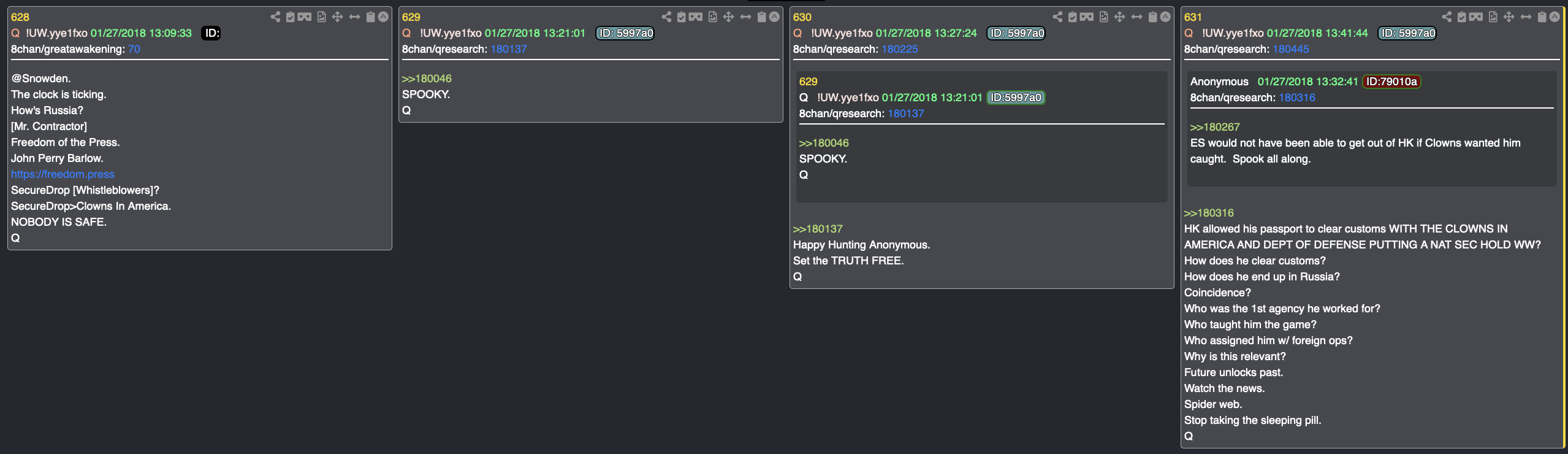Click the clipboard icon on post 629
The width and height of the screenshot is (1568, 454).
pyautogui.click(x=761, y=17)
